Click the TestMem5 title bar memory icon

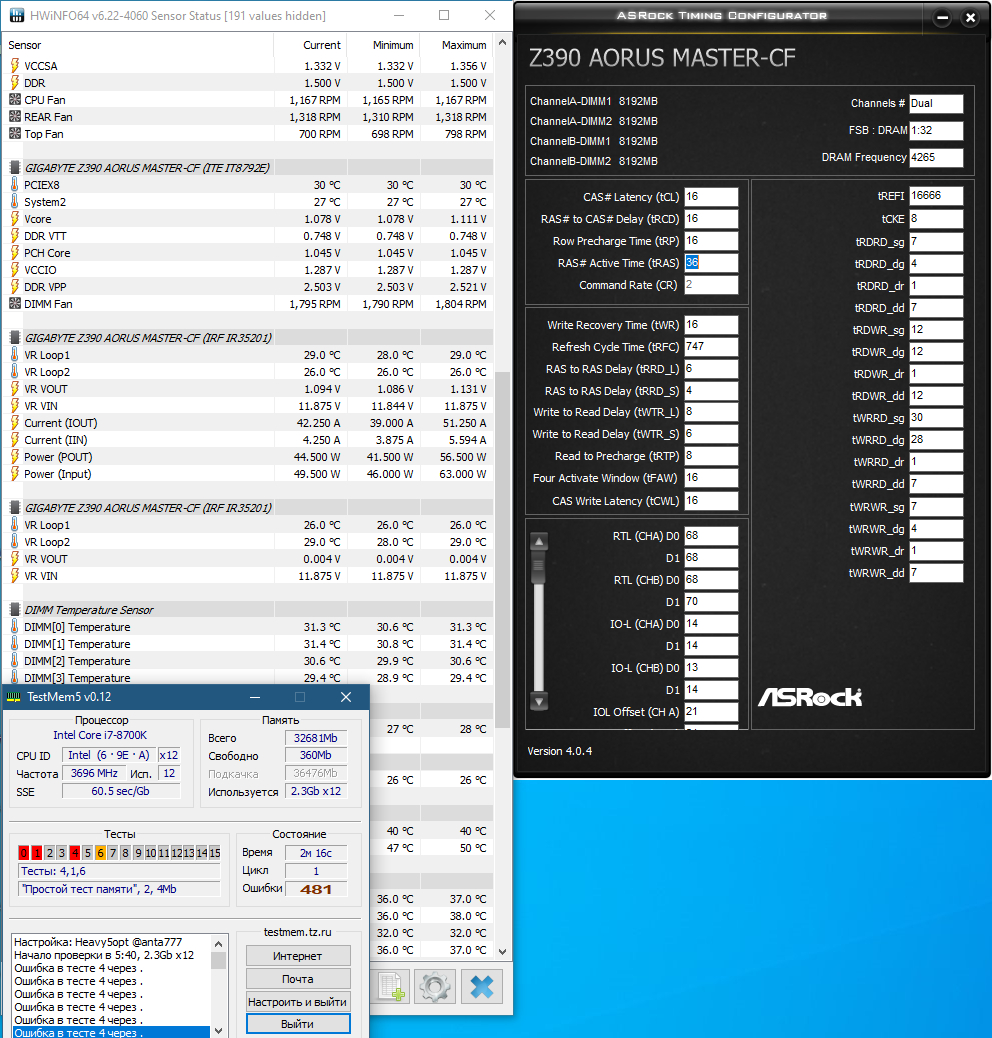13,697
